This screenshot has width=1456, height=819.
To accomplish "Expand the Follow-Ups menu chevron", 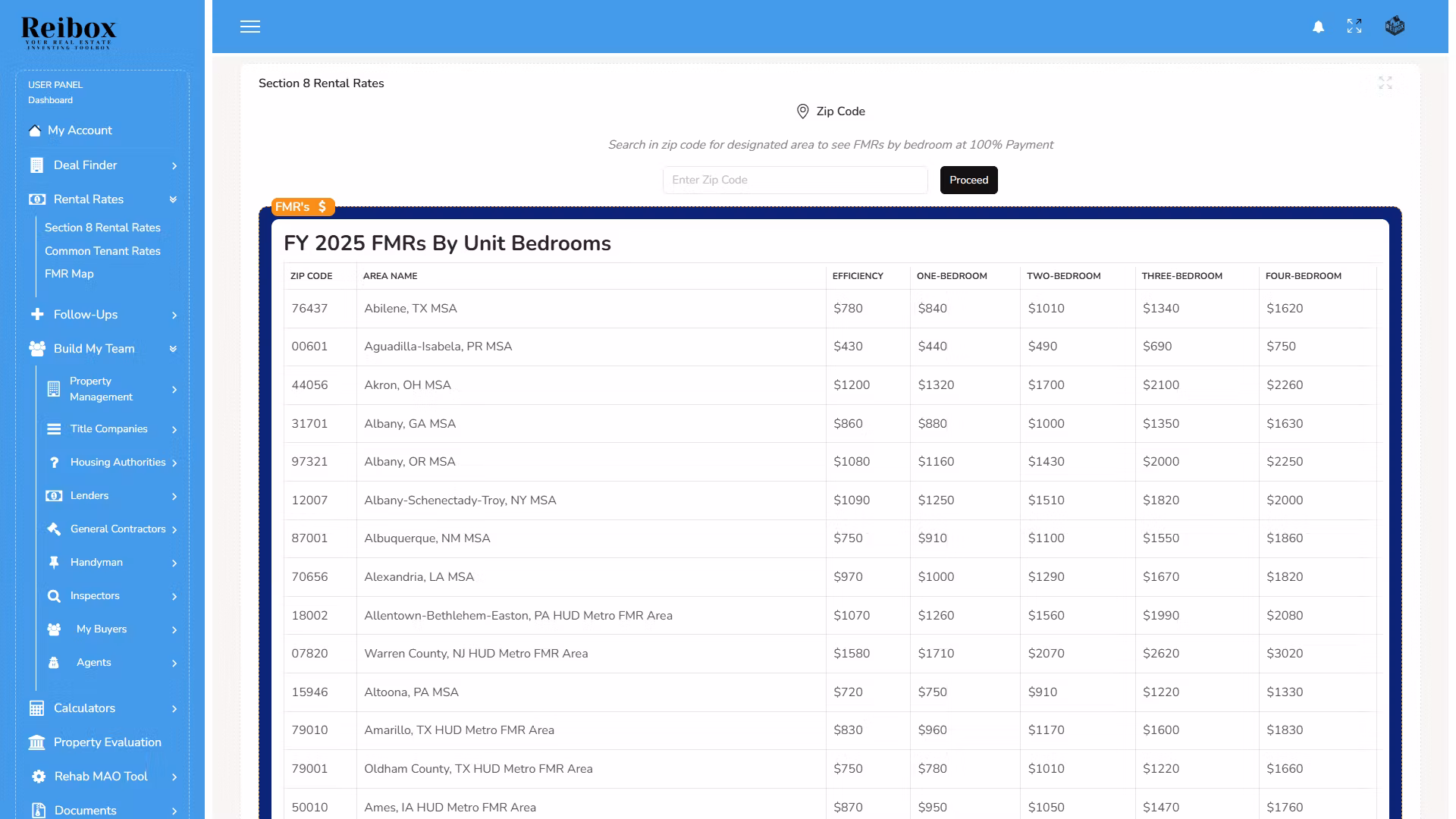I will click(174, 315).
